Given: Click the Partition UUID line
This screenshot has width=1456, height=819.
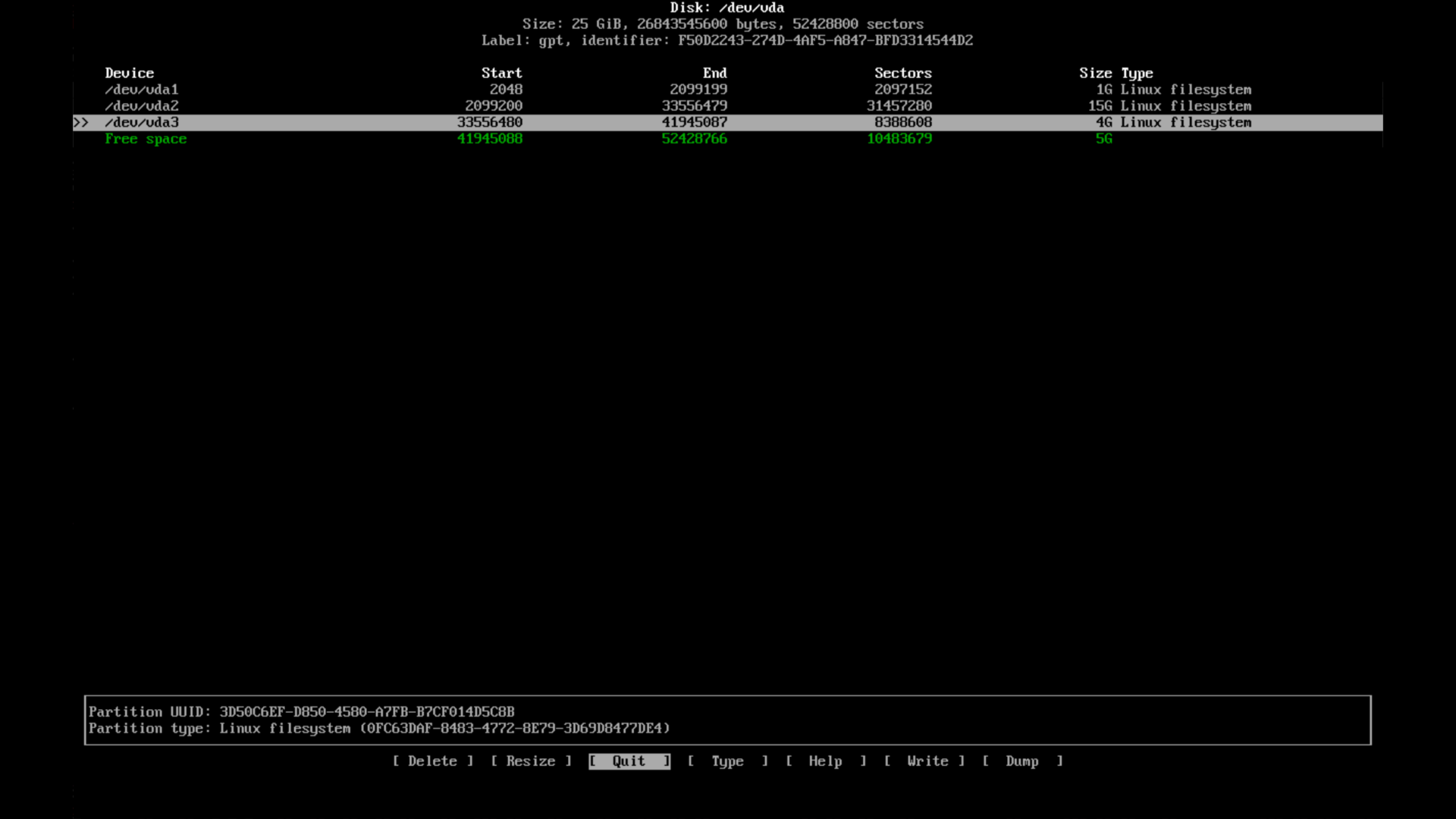Looking at the screenshot, I should [x=302, y=711].
